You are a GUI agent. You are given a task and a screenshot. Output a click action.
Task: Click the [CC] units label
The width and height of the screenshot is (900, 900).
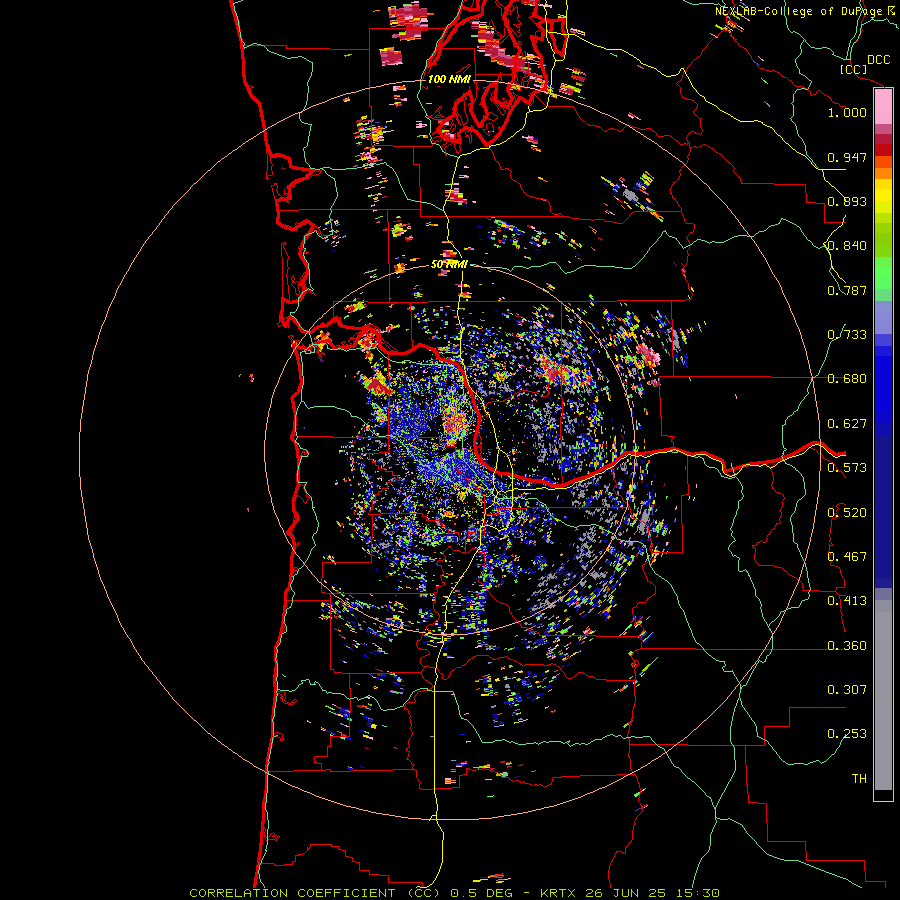[x=853, y=69]
